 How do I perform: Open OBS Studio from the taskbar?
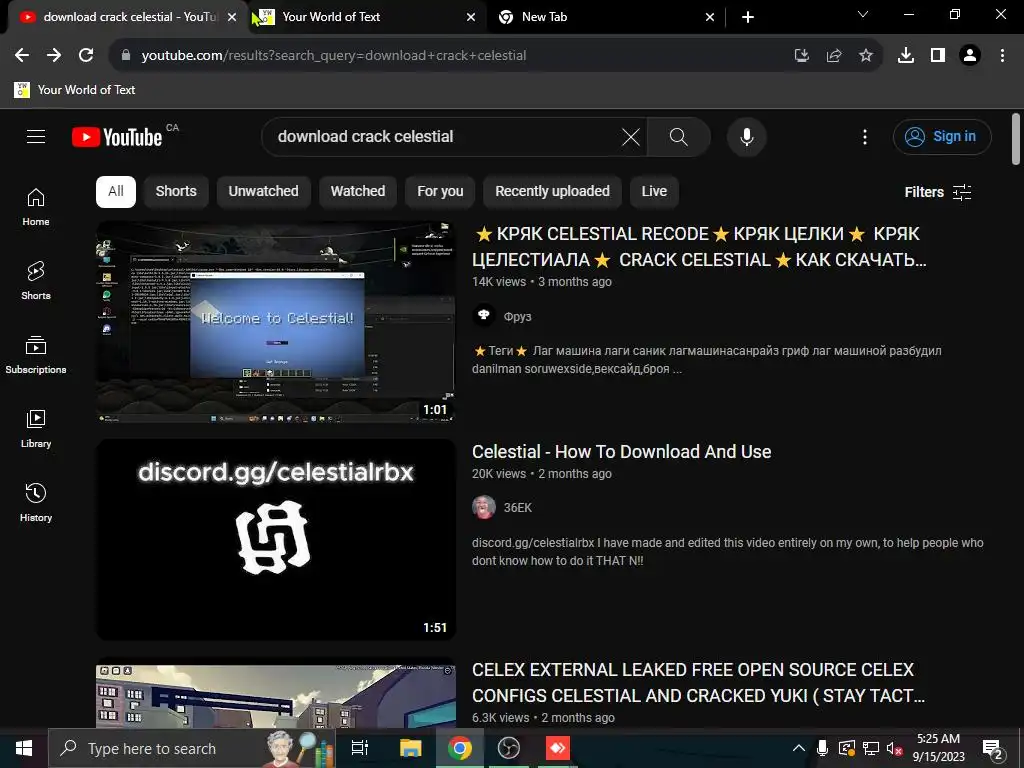tap(509, 748)
